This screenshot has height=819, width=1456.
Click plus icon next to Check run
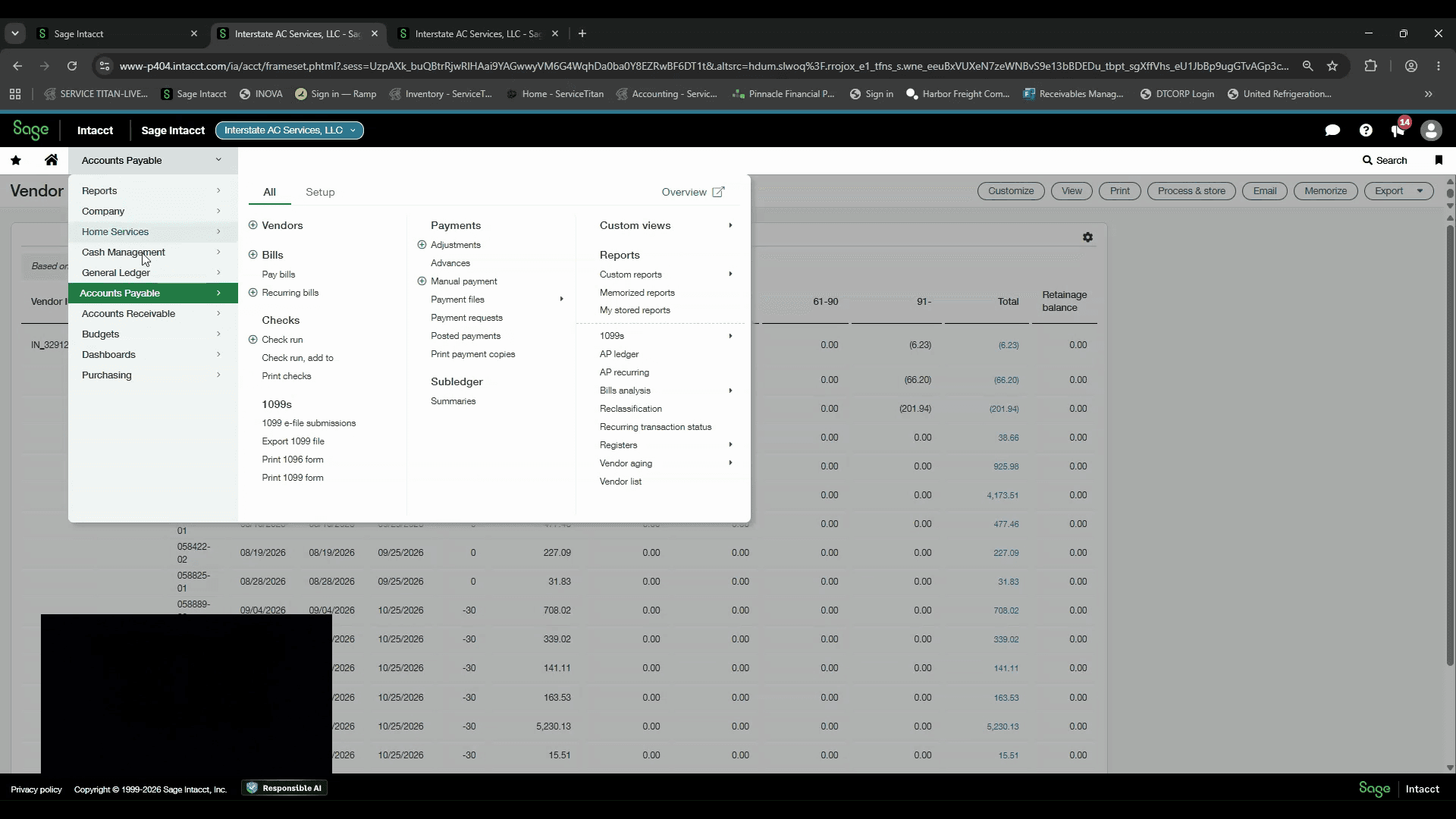tap(253, 340)
